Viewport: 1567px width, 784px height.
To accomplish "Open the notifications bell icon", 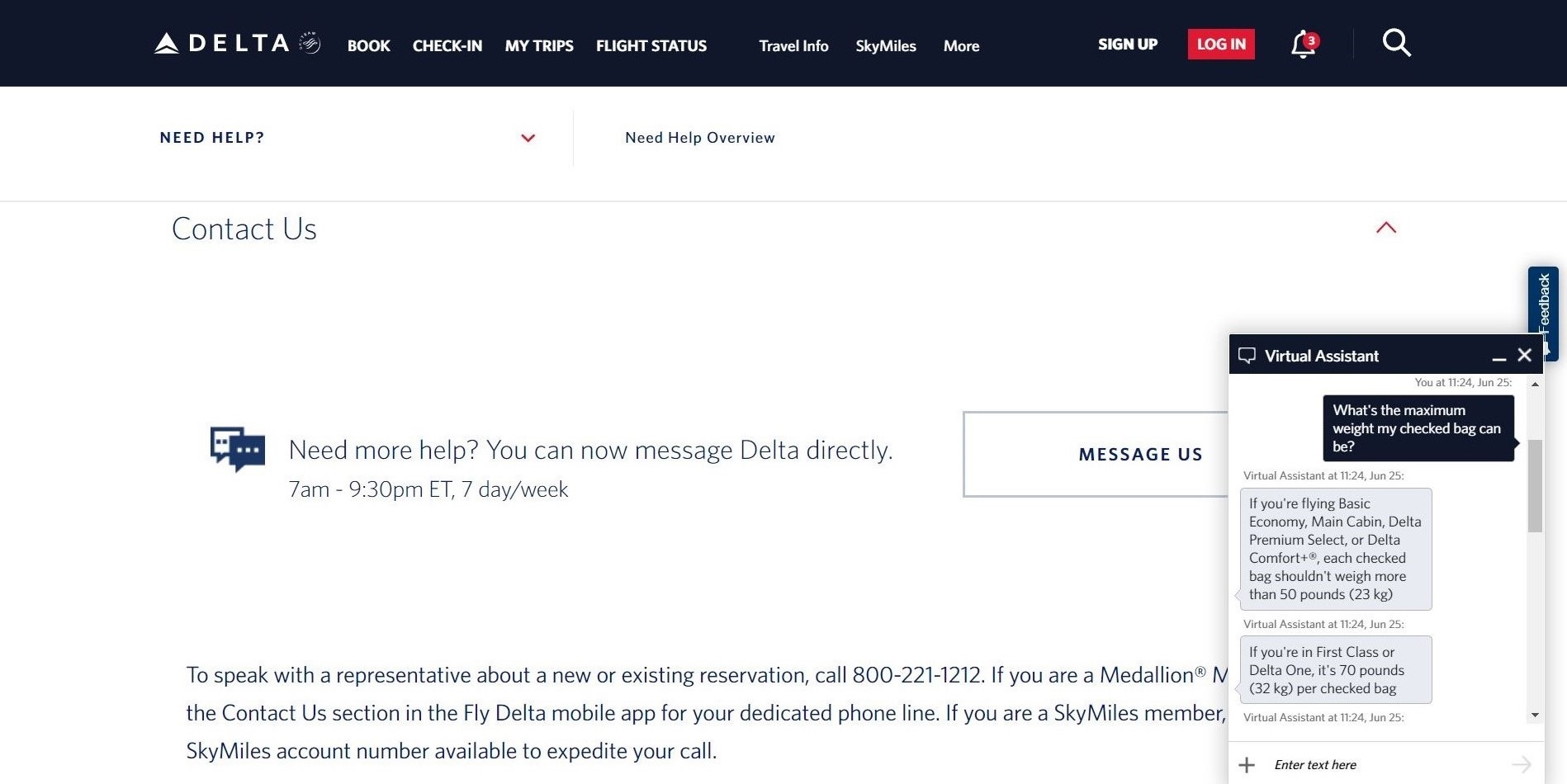I will click(1304, 45).
